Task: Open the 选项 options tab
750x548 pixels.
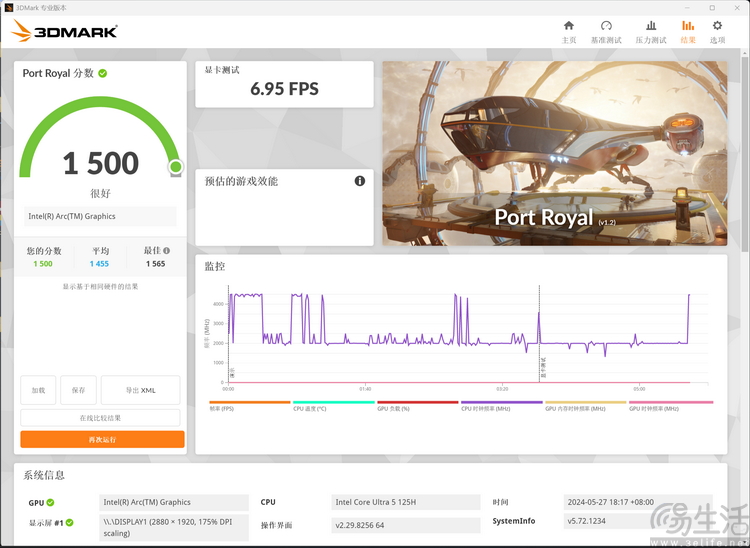Action: click(717, 32)
